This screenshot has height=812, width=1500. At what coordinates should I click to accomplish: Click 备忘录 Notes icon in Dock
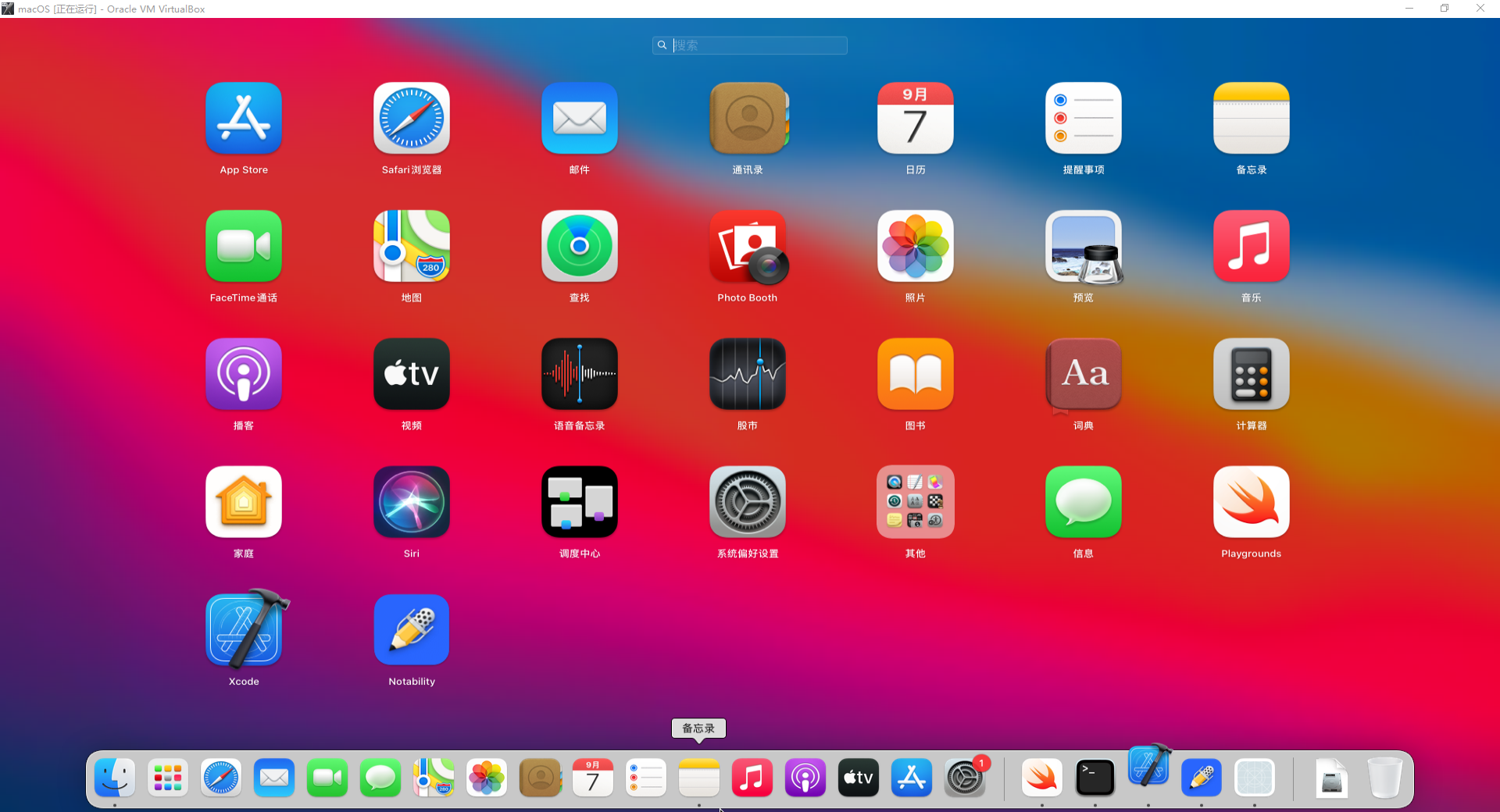[699, 778]
